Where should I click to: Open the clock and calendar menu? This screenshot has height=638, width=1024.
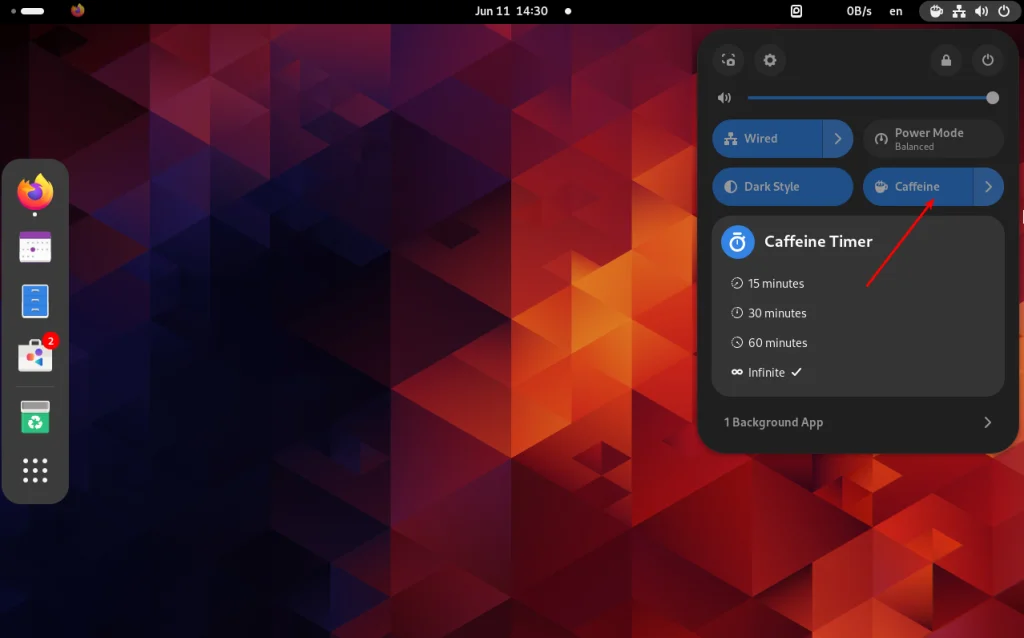pyautogui.click(x=511, y=11)
